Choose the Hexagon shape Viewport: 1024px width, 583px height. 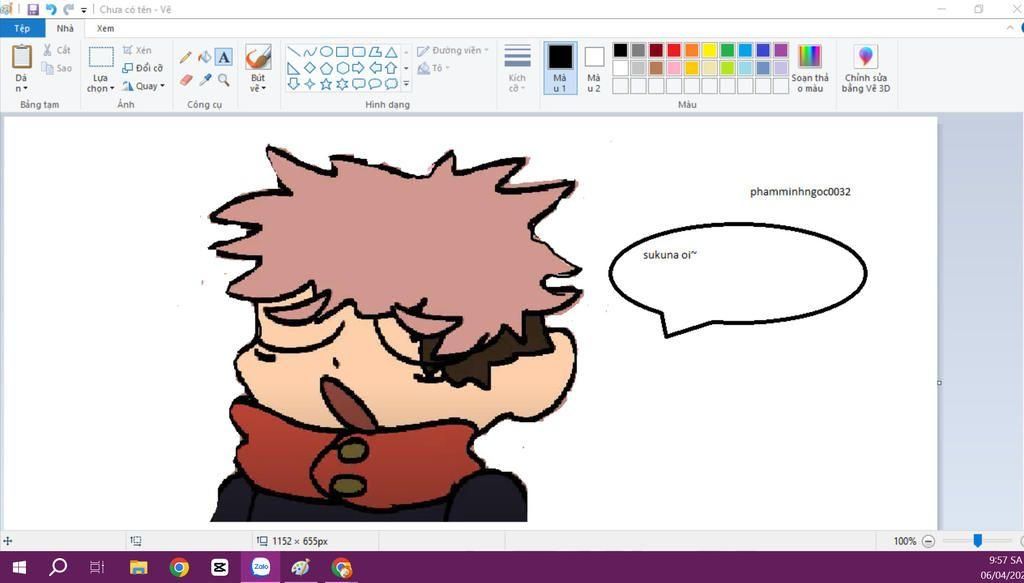point(342,68)
